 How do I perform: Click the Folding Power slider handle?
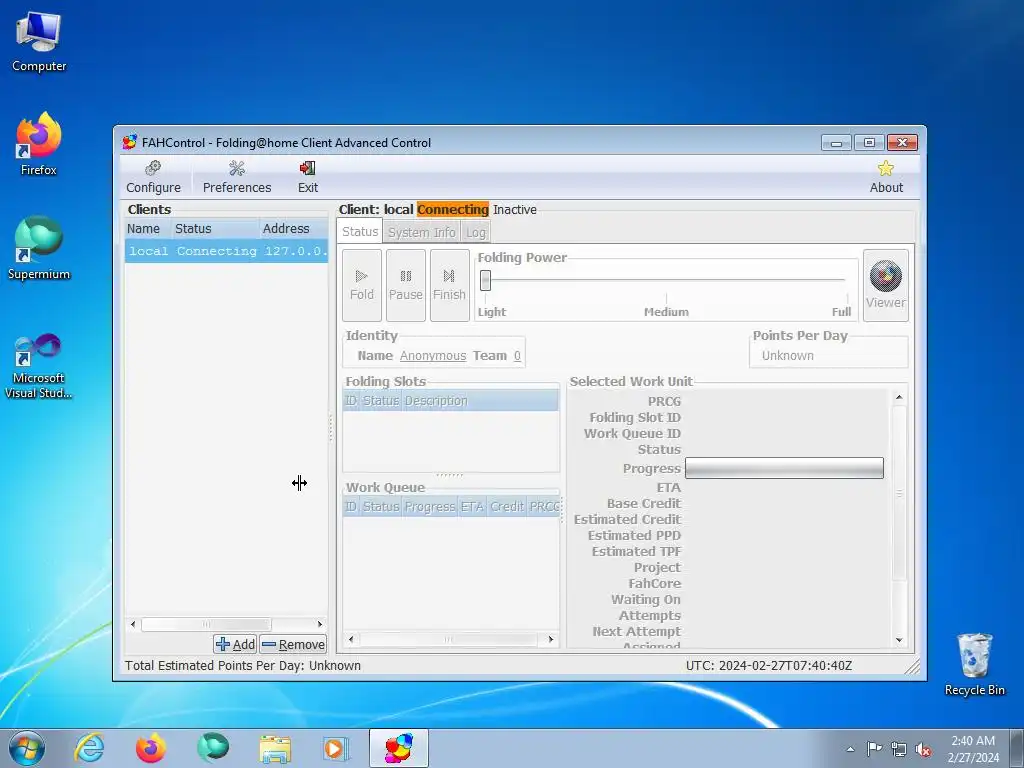coord(485,280)
